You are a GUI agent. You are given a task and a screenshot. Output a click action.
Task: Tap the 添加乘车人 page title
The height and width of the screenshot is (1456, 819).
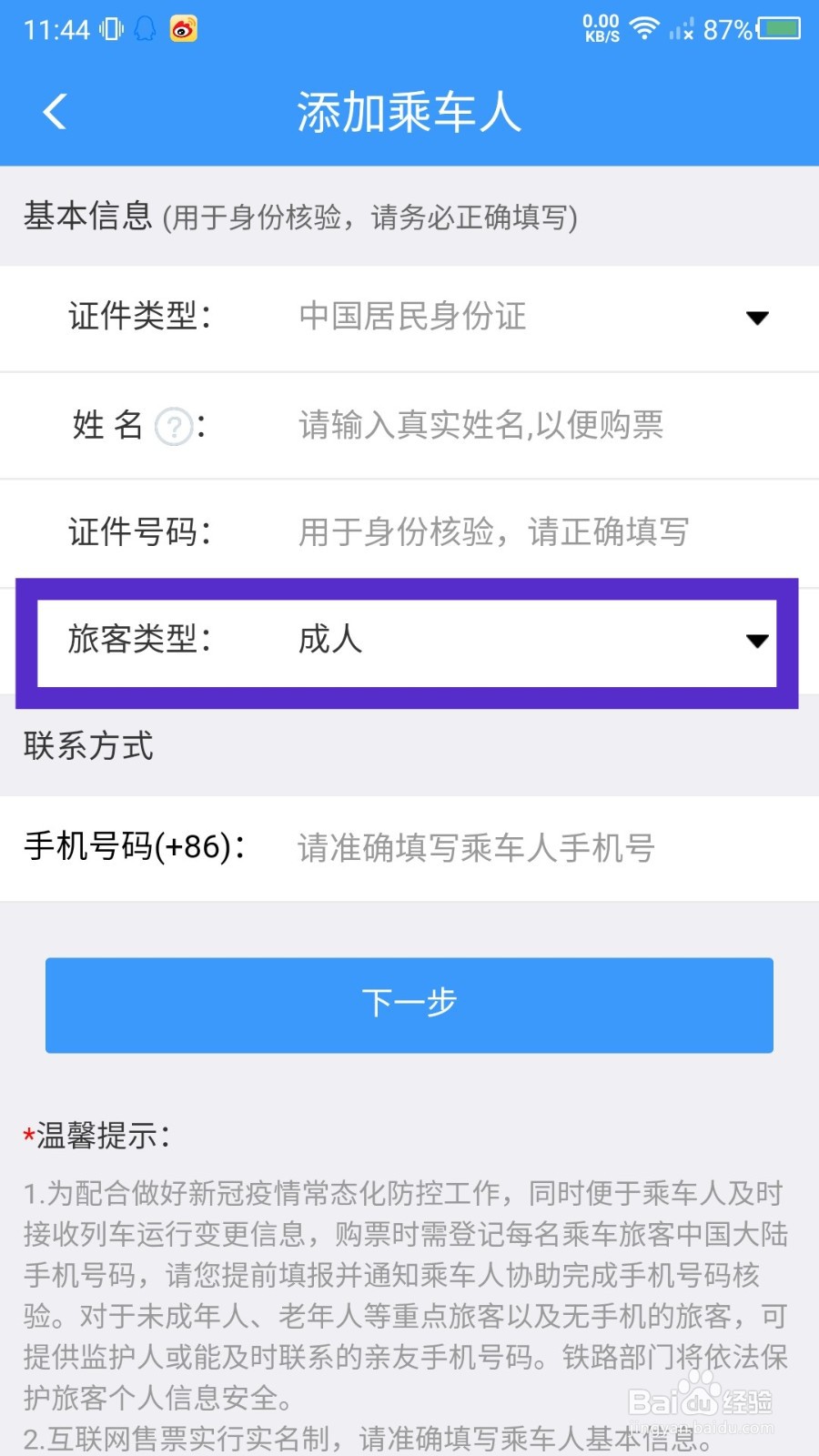(x=409, y=113)
